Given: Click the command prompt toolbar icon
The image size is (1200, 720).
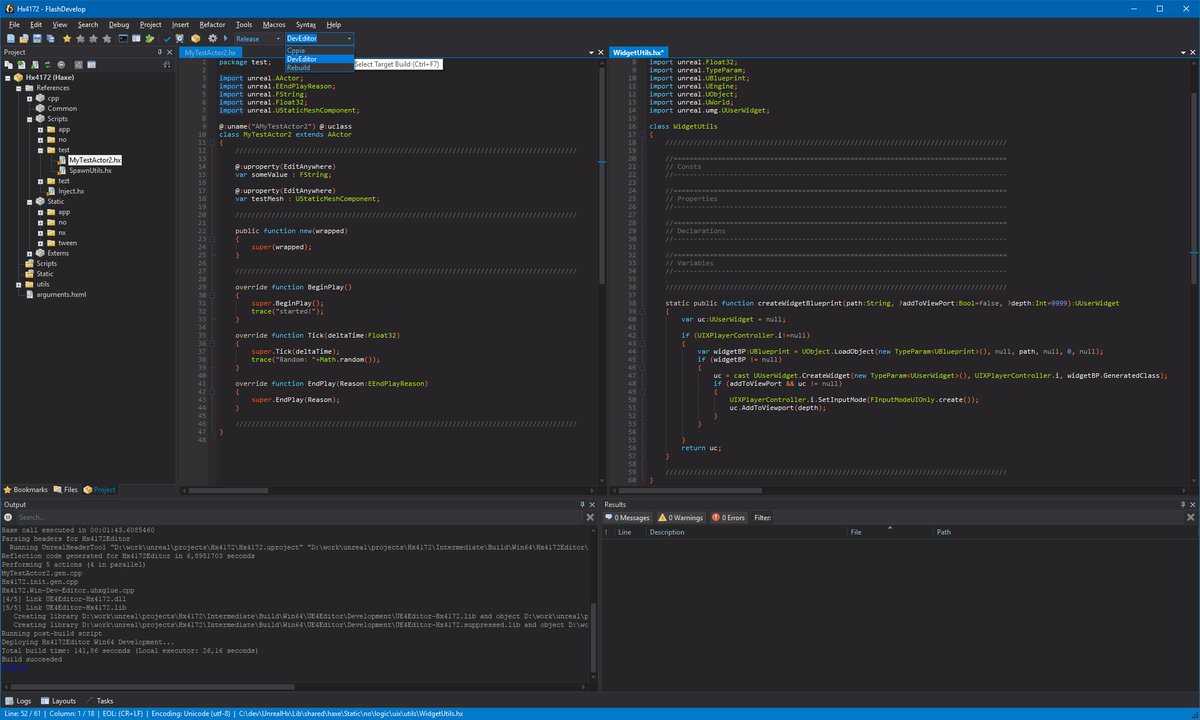Looking at the screenshot, I should coord(123,38).
